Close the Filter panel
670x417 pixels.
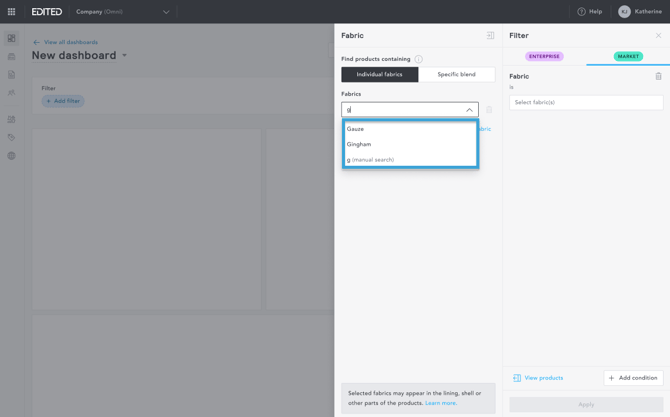(x=658, y=35)
